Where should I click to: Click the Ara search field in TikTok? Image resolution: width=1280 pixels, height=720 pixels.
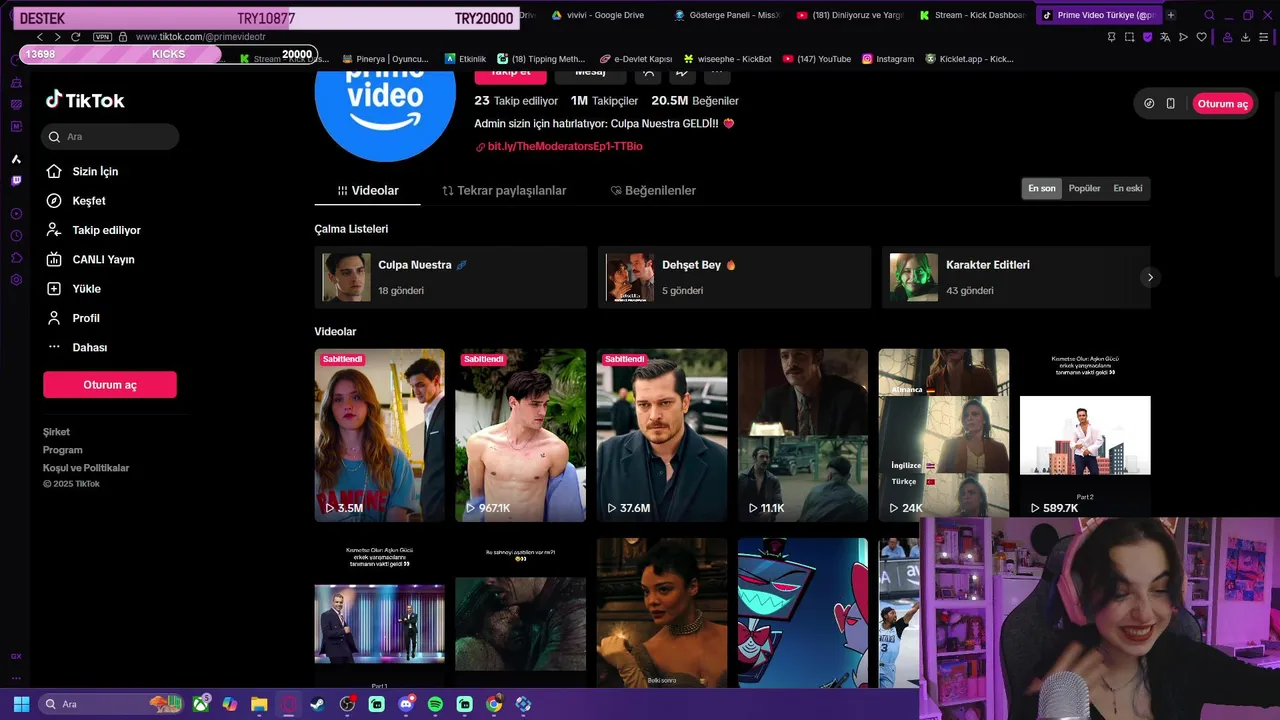[x=110, y=137]
